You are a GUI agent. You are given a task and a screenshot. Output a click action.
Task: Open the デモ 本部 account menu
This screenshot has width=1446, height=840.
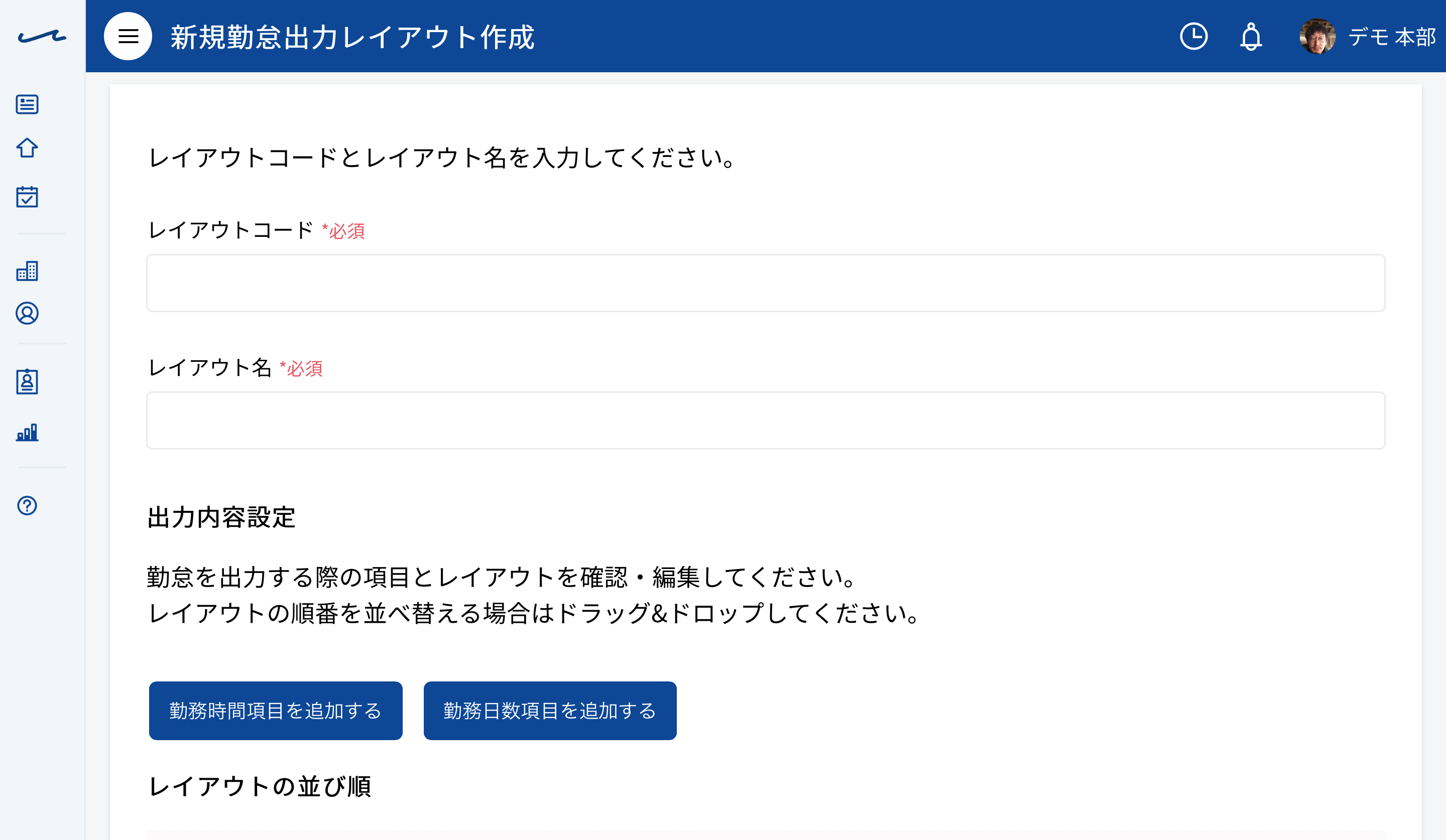click(1391, 37)
